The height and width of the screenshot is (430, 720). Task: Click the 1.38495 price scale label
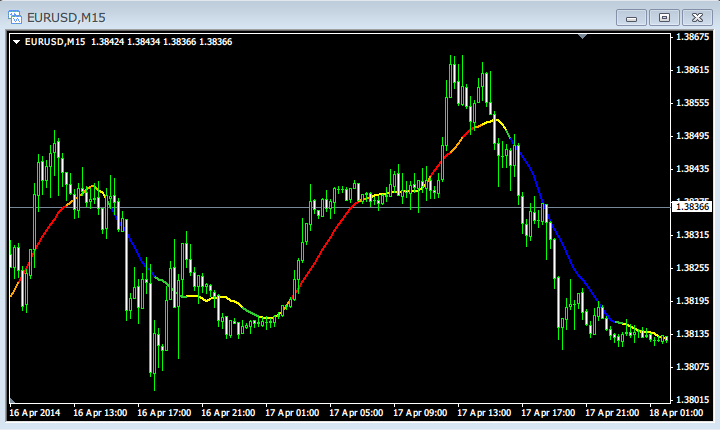[x=692, y=136]
